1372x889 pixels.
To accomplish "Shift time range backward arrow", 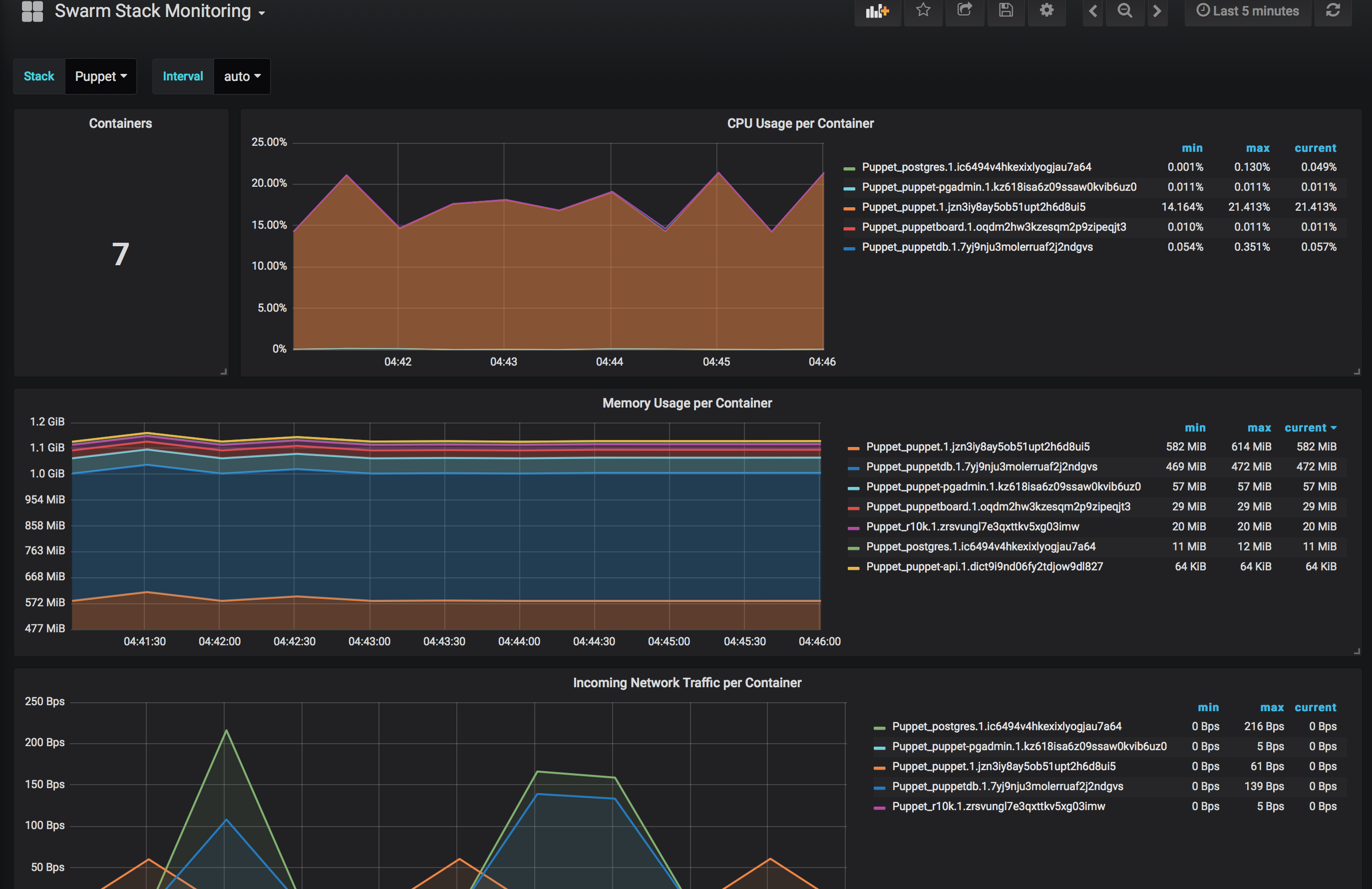I will pos(1092,11).
